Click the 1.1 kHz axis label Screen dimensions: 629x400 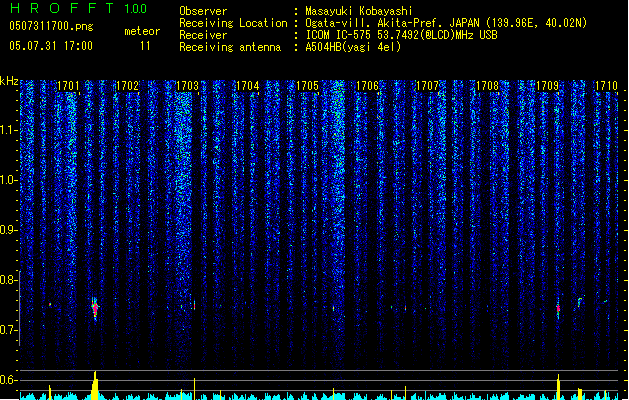(x=8, y=130)
